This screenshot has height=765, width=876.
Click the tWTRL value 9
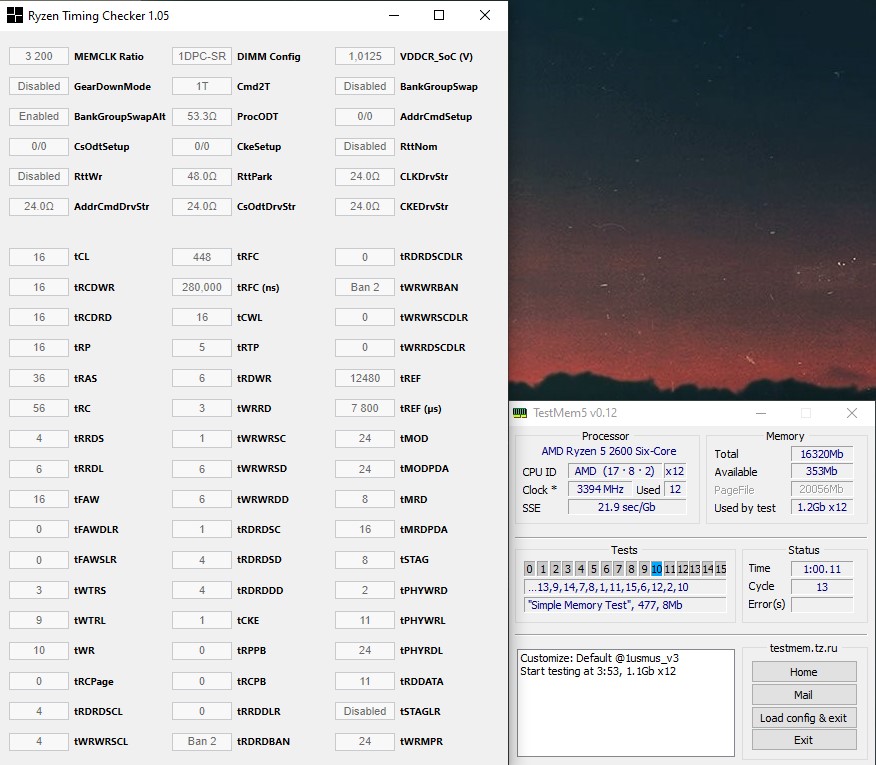coord(39,620)
